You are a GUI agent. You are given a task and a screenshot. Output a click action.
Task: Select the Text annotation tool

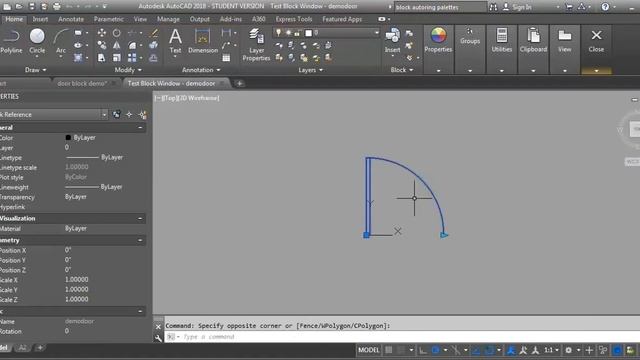coord(175,41)
